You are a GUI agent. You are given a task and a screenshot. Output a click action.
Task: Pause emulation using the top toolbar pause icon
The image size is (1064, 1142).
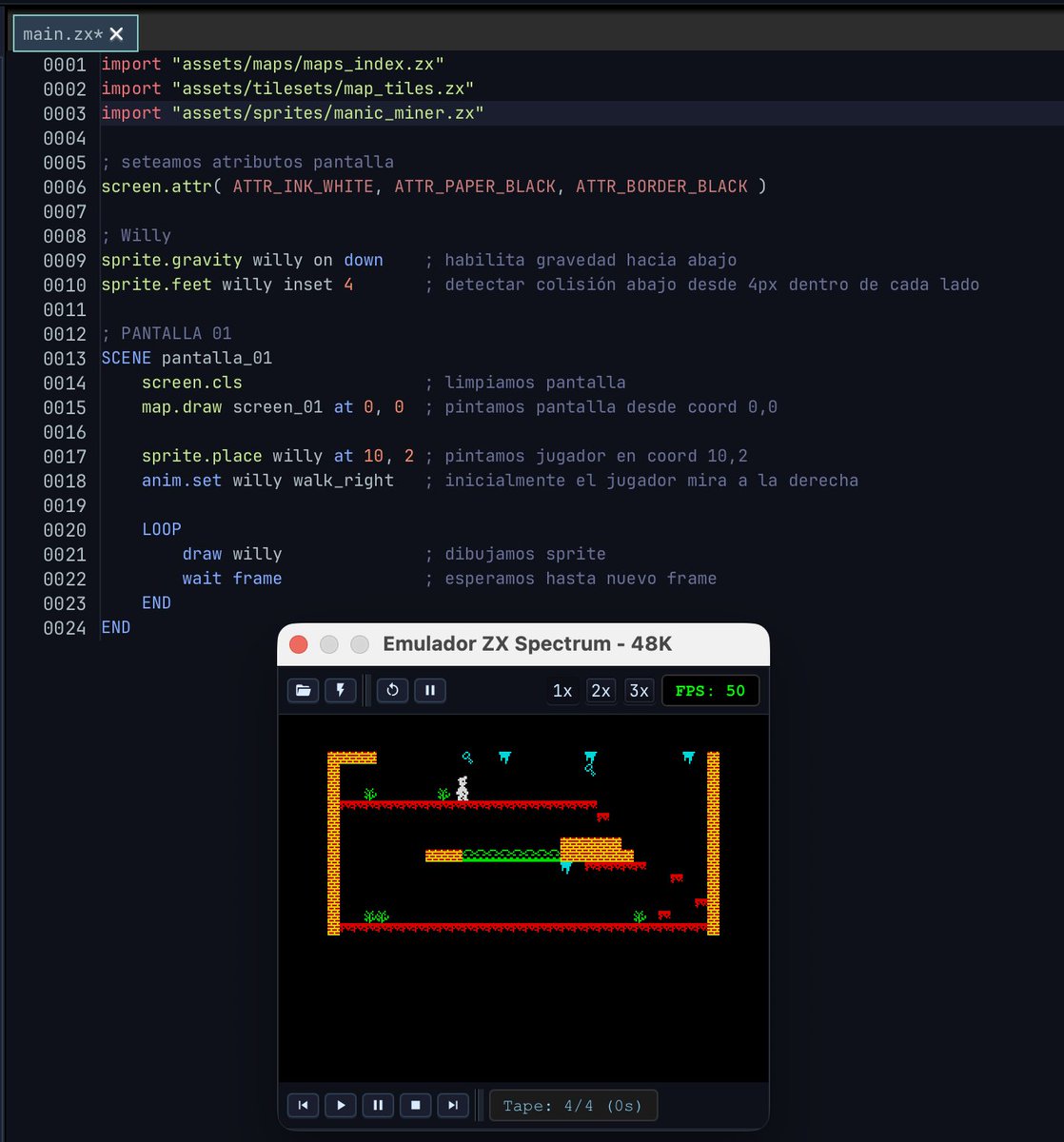(x=430, y=690)
